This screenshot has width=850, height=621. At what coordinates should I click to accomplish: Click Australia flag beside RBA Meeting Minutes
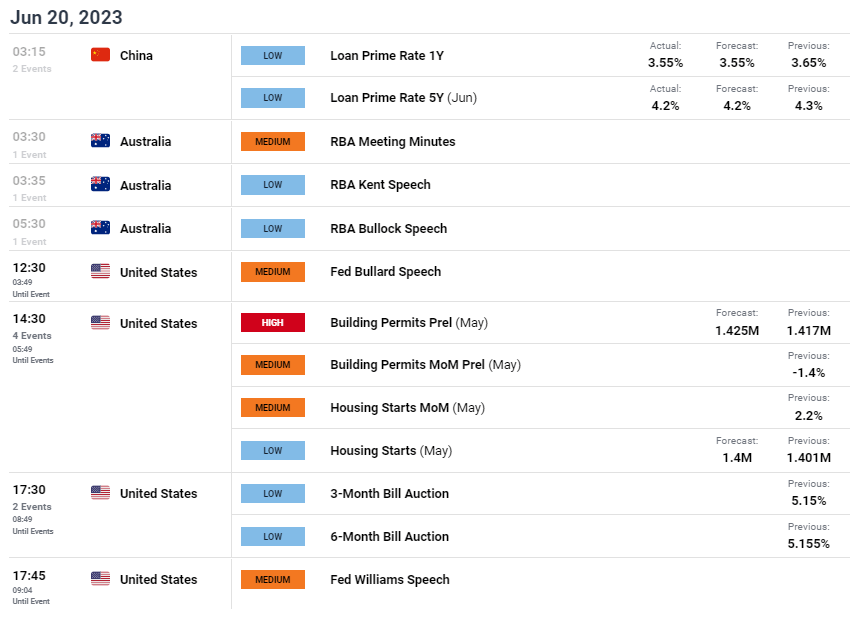pyautogui.click(x=100, y=141)
